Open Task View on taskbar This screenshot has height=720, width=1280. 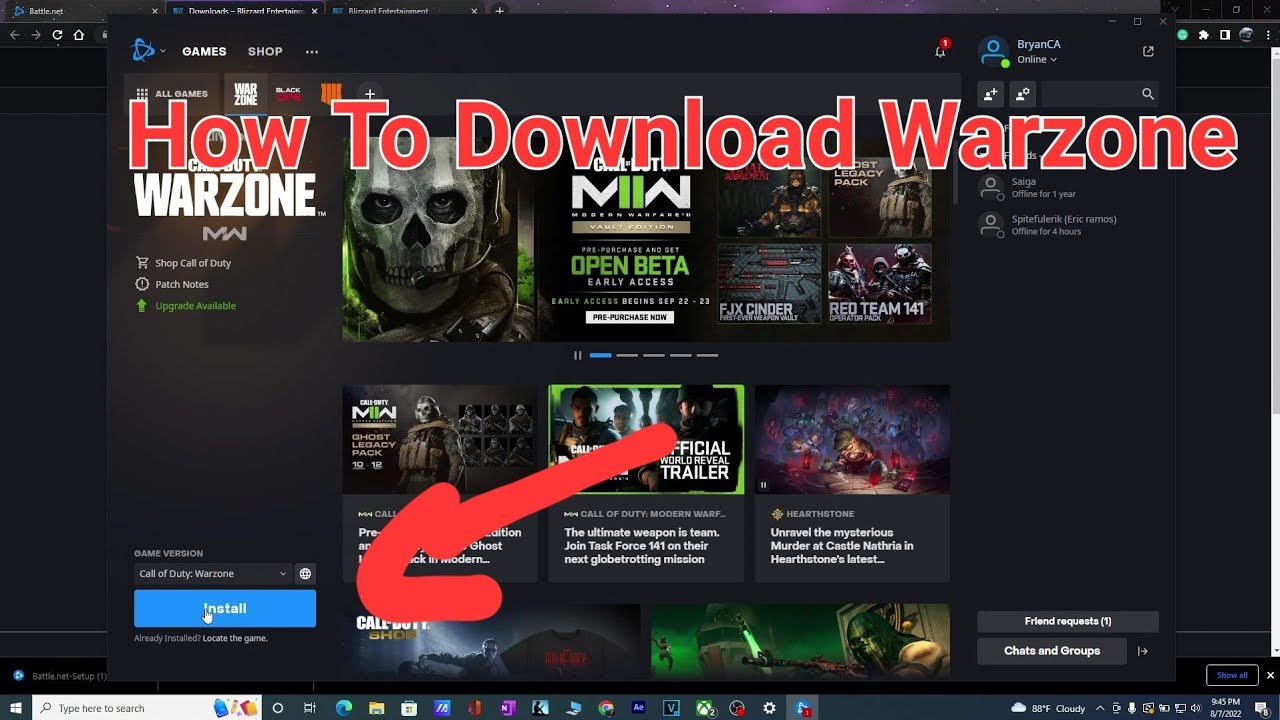click(x=310, y=708)
